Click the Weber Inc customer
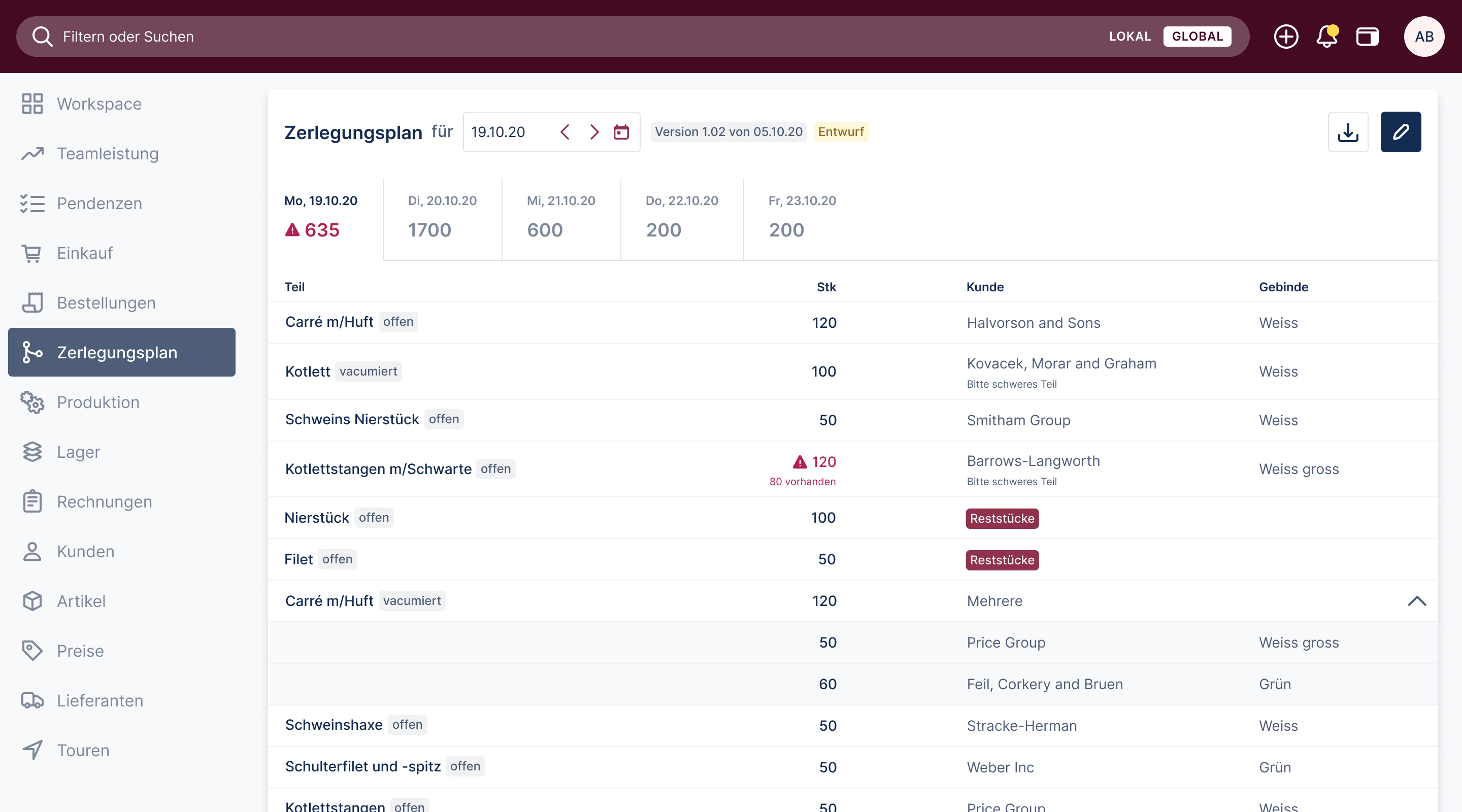 [1000, 767]
